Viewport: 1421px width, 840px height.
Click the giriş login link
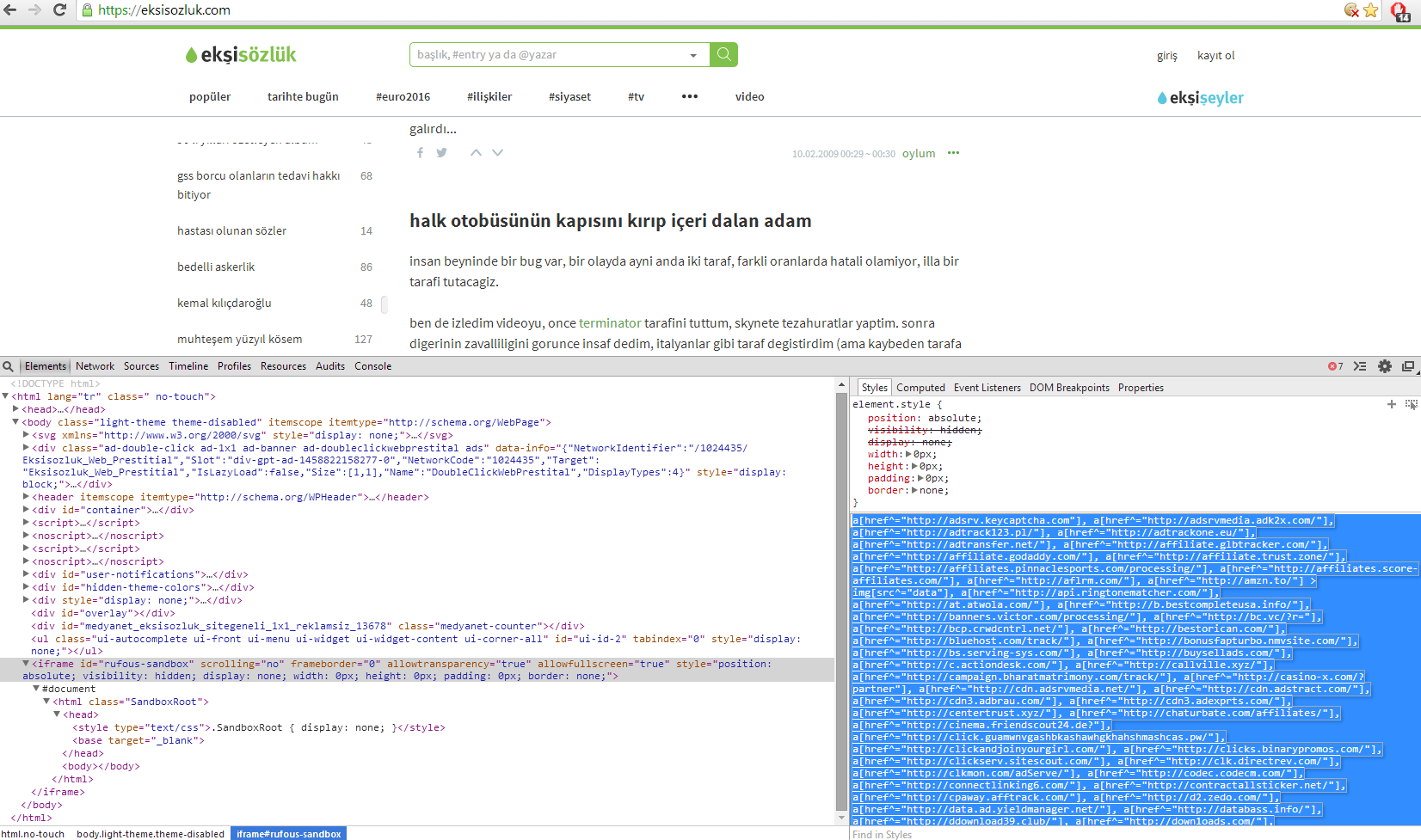pos(1167,55)
